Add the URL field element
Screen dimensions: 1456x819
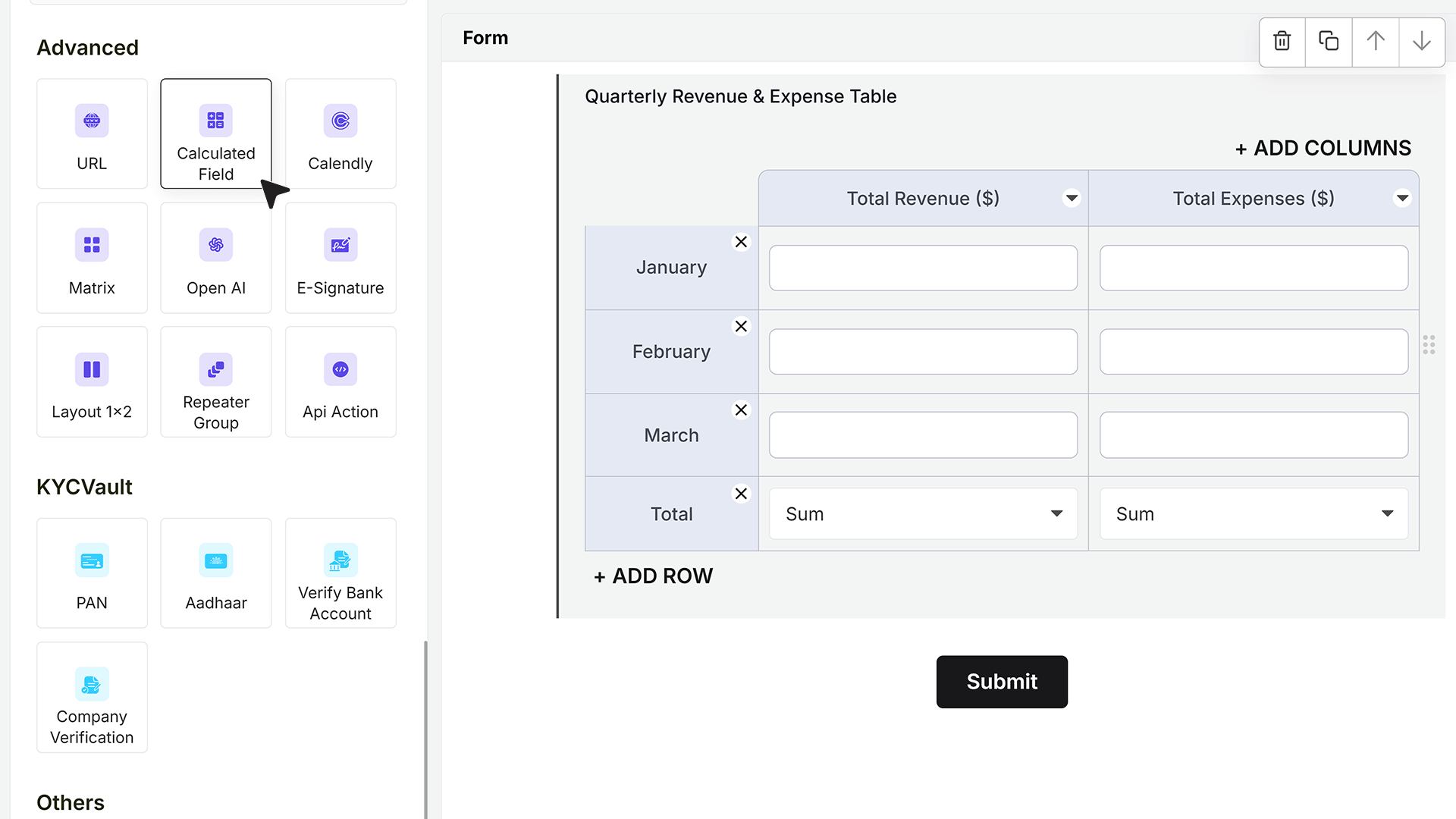point(92,133)
